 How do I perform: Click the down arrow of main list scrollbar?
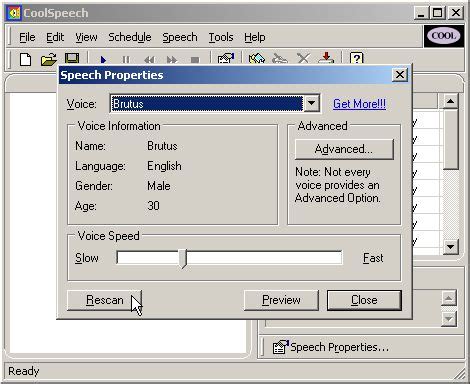tap(450, 247)
